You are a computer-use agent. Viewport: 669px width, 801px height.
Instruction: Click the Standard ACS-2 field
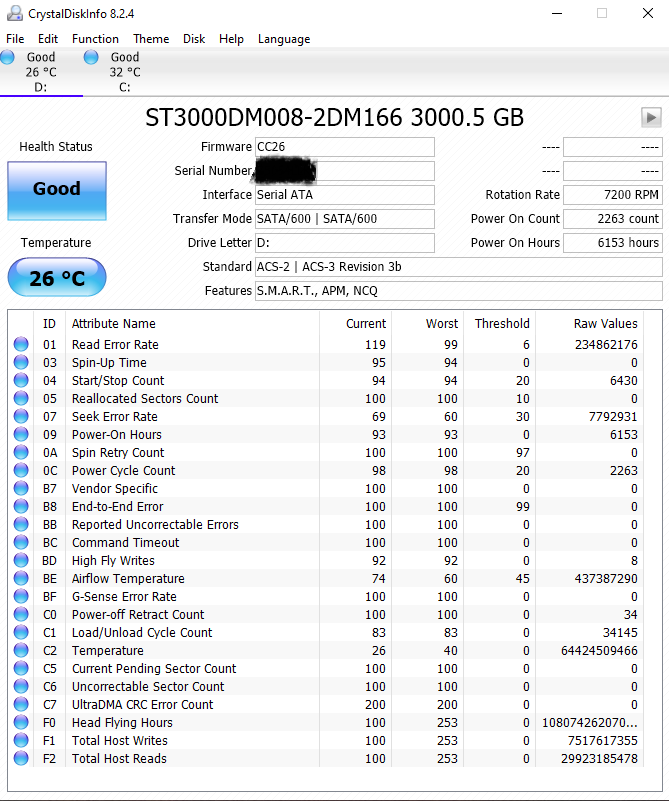point(459,267)
